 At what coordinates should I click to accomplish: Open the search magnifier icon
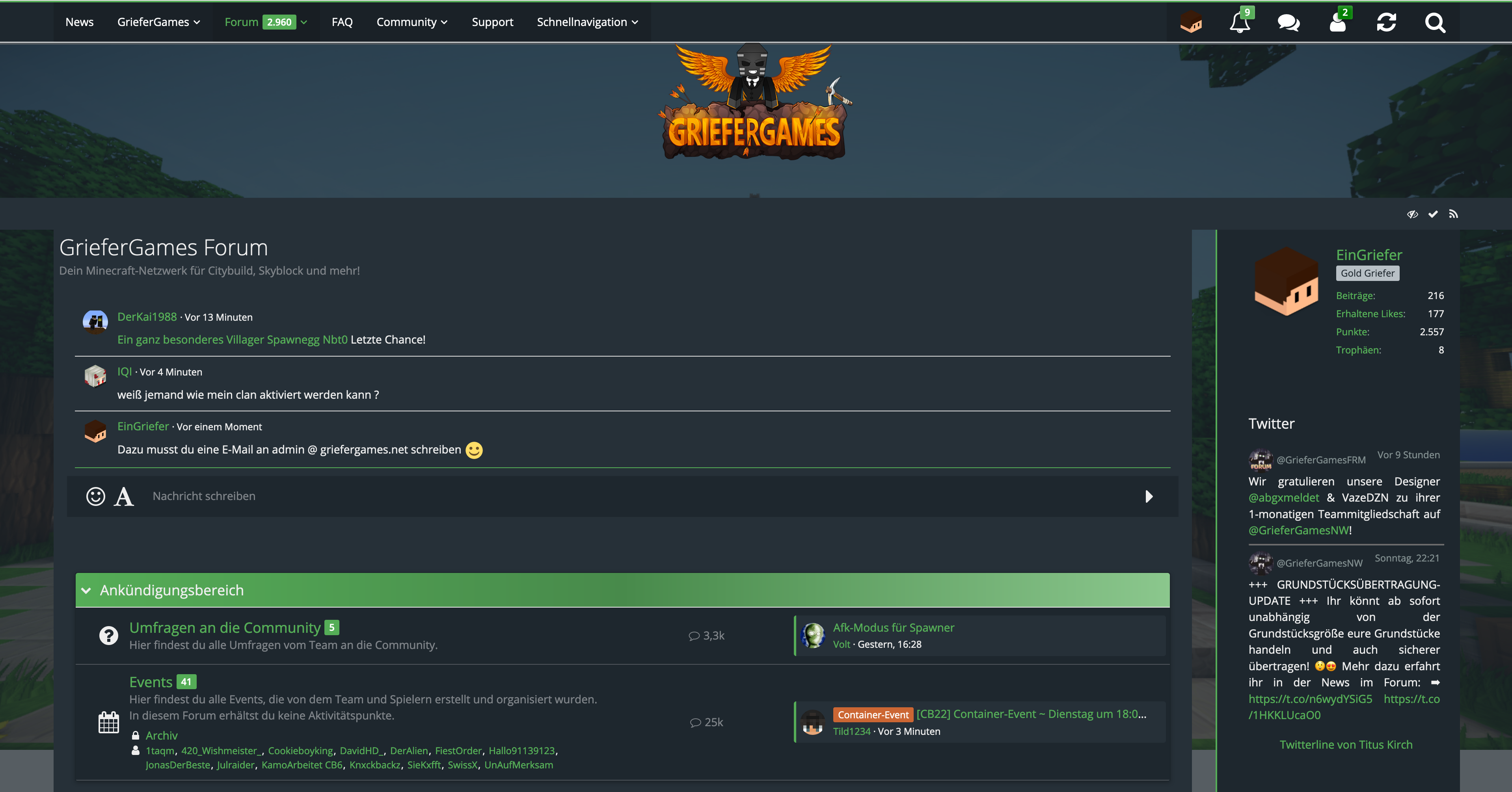point(1435,22)
